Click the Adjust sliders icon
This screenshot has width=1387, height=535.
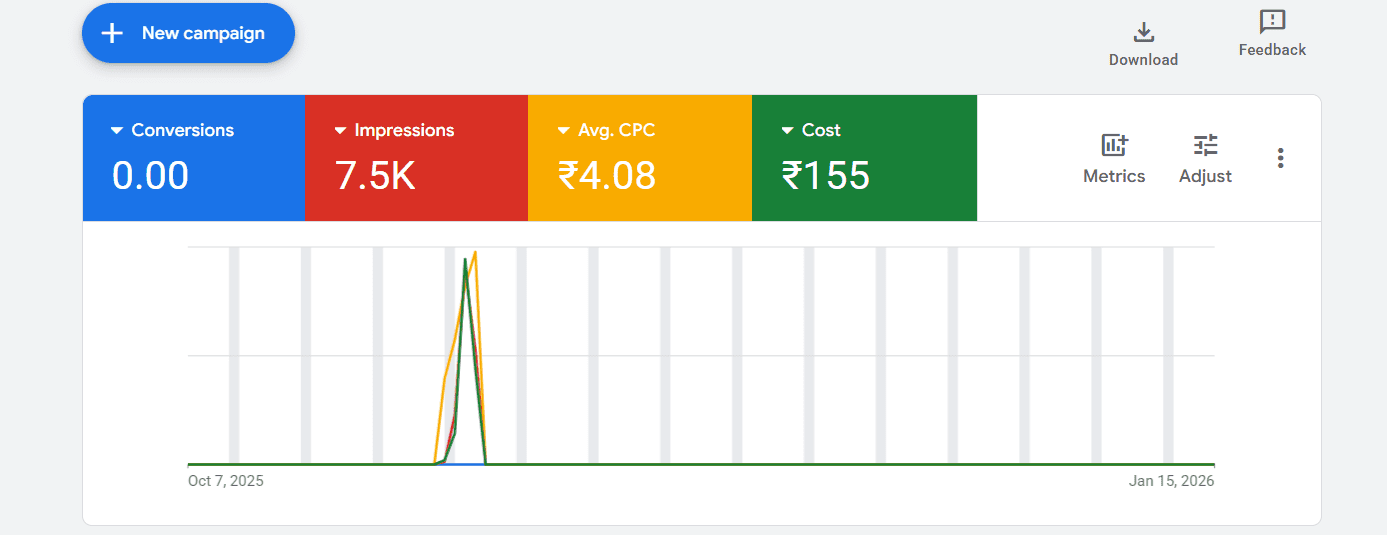point(1205,145)
